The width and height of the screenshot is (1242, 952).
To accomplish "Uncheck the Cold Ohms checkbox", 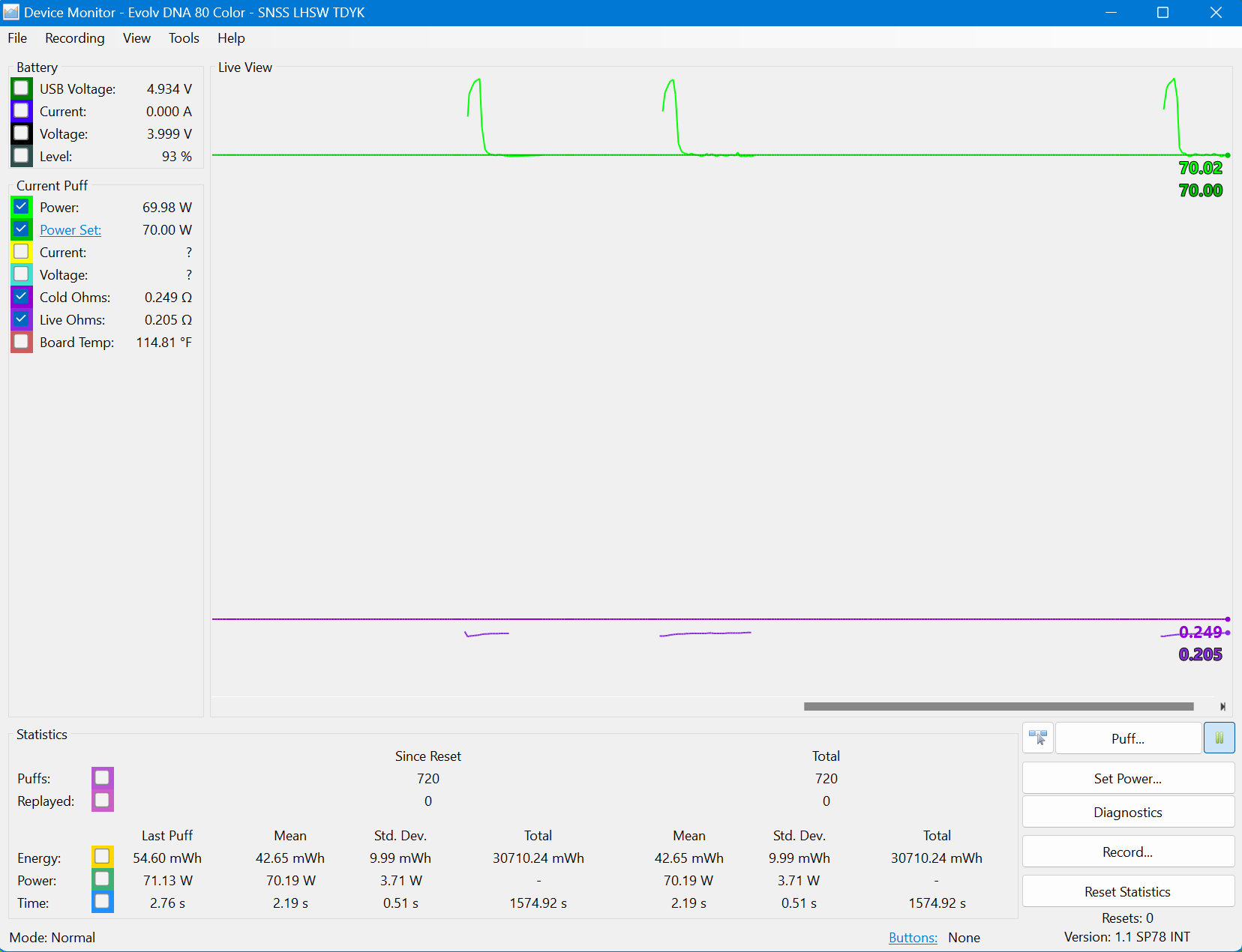I will coord(22,297).
